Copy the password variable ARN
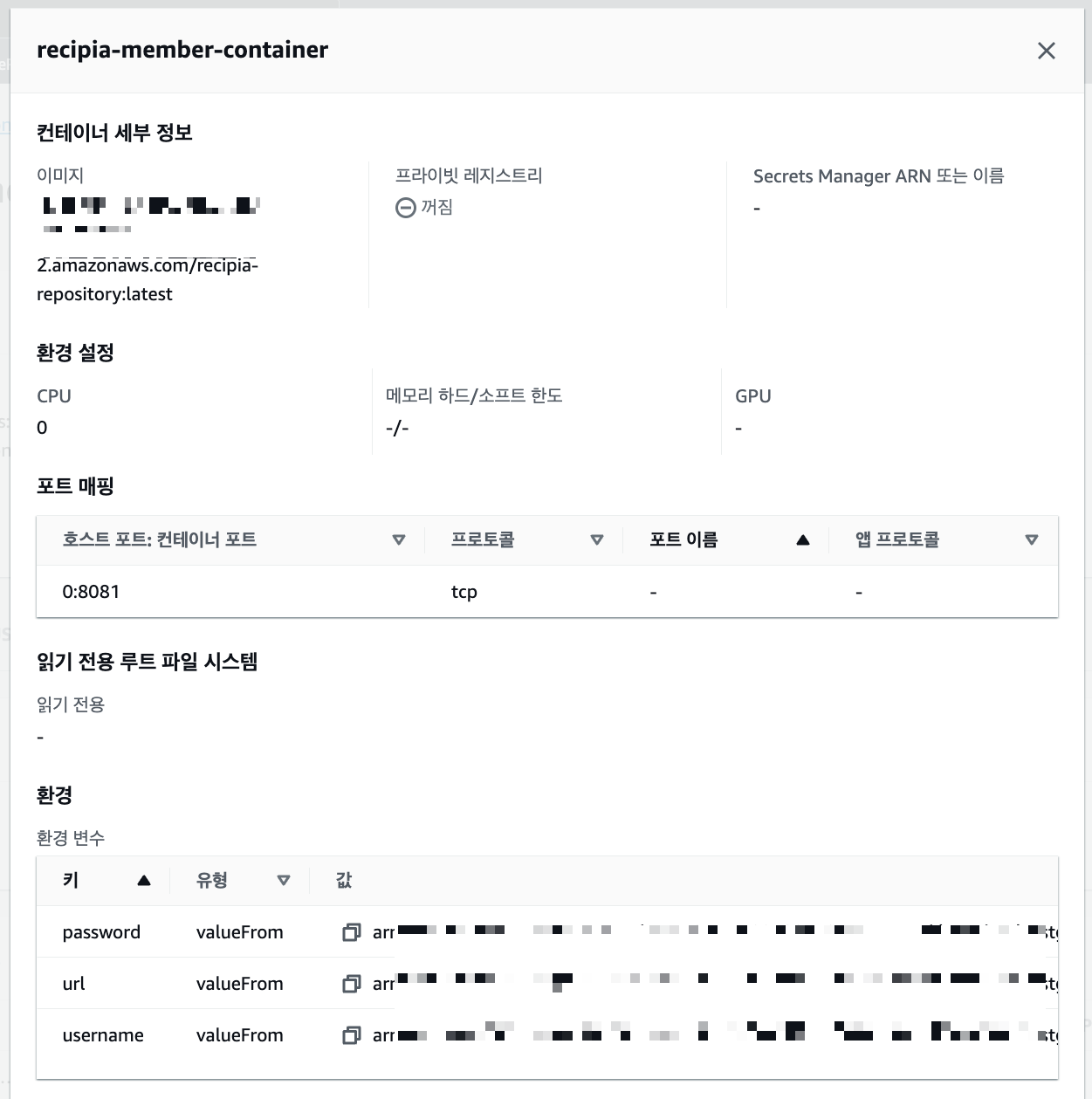Screen dimensions: 1092x1099 353,932
